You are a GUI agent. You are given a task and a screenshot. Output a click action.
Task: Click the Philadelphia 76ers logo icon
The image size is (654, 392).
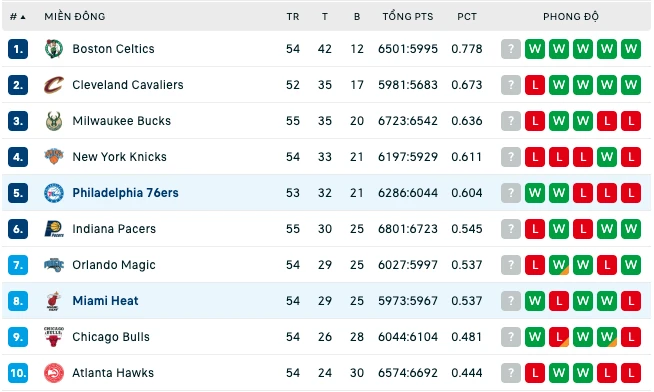click(54, 193)
